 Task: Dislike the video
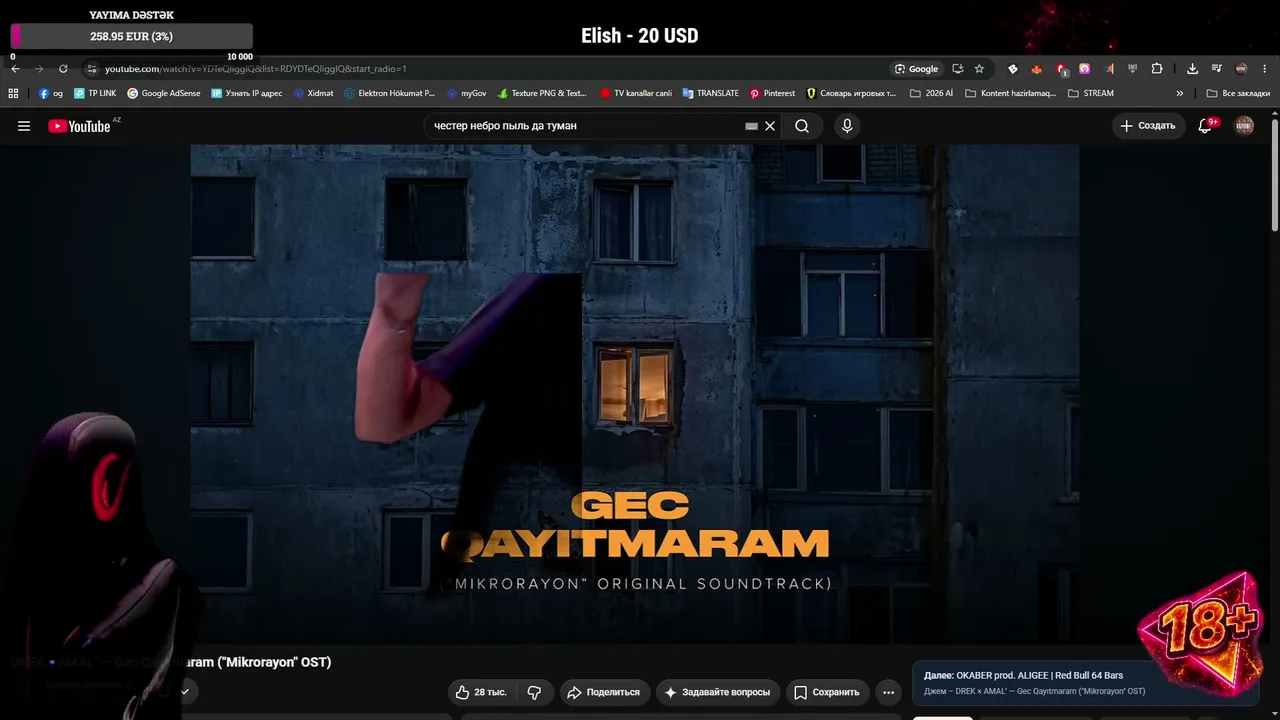[x=534, y=692]
